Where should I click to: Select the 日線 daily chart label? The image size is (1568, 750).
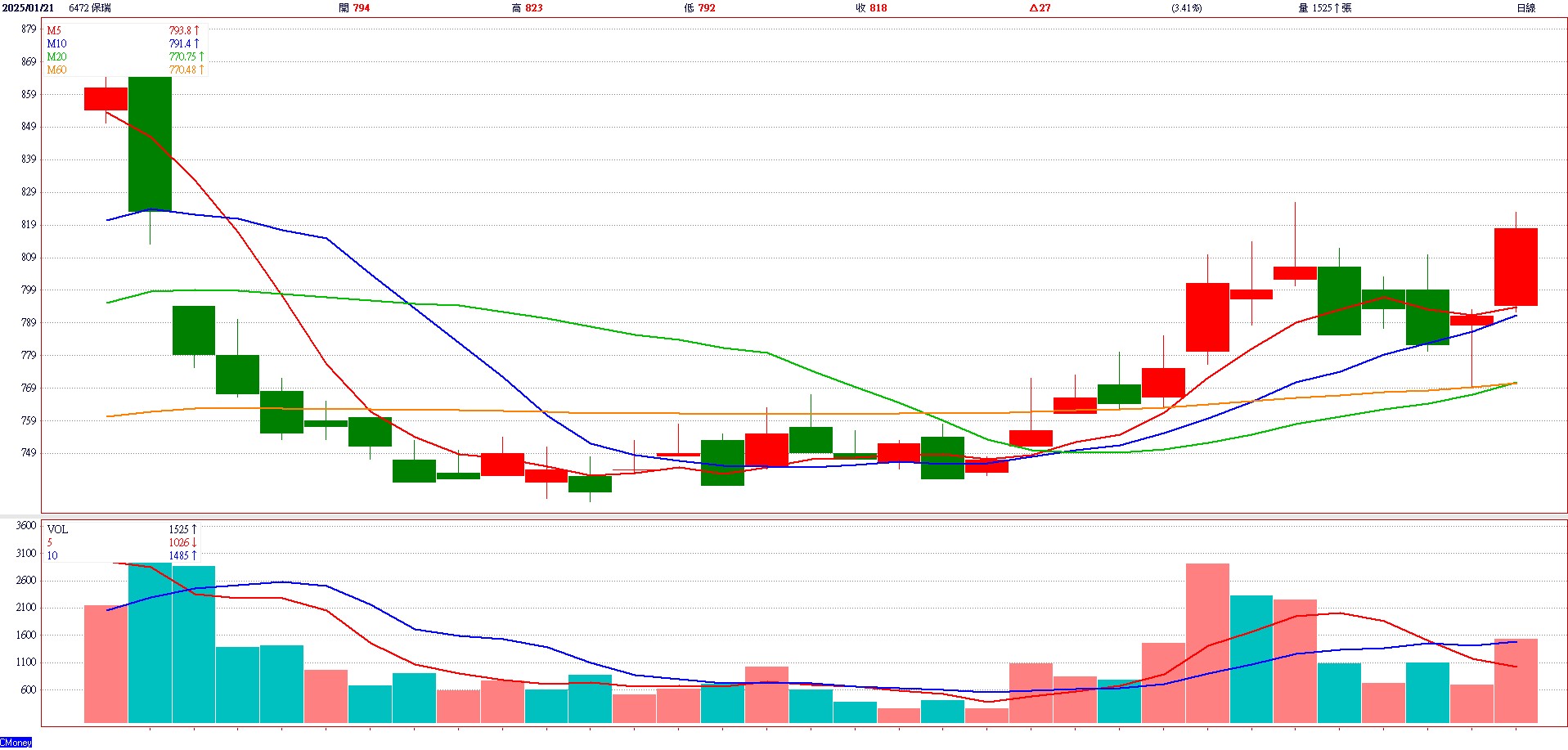pos(1526,8)
